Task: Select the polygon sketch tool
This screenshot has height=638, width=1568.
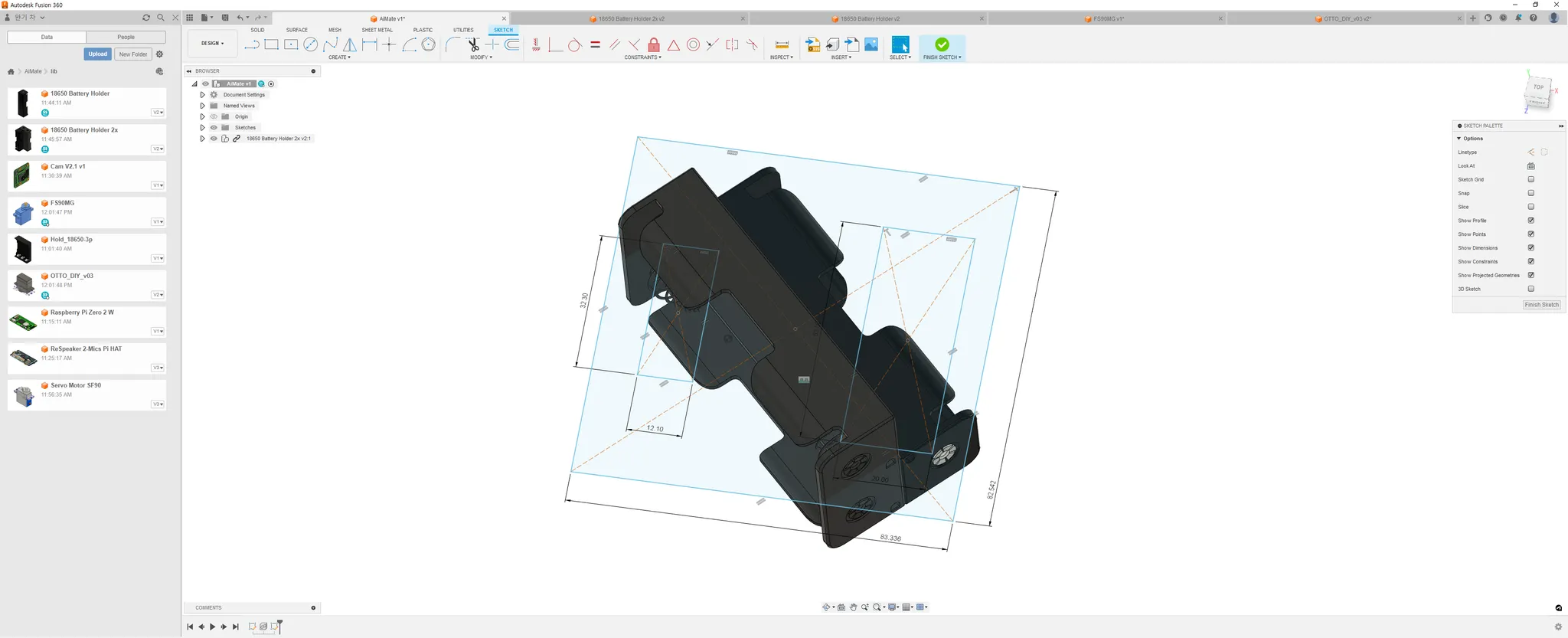Action: click(x=429, y=44)
